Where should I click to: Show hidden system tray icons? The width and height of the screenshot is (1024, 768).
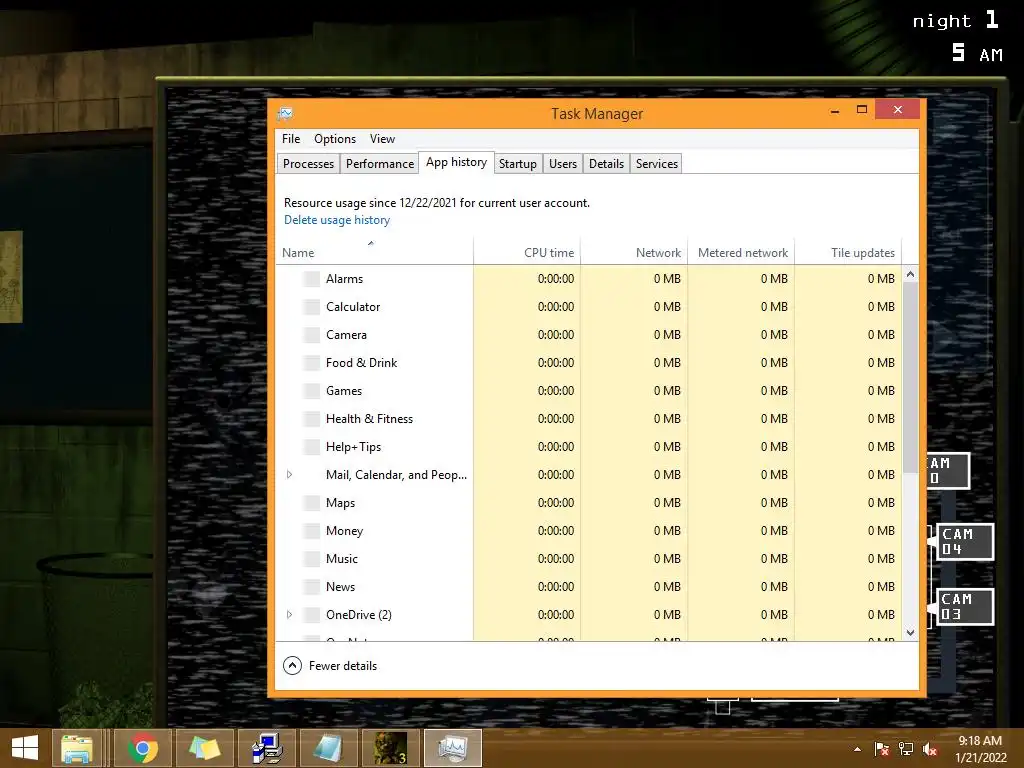[x=857, y=749]
